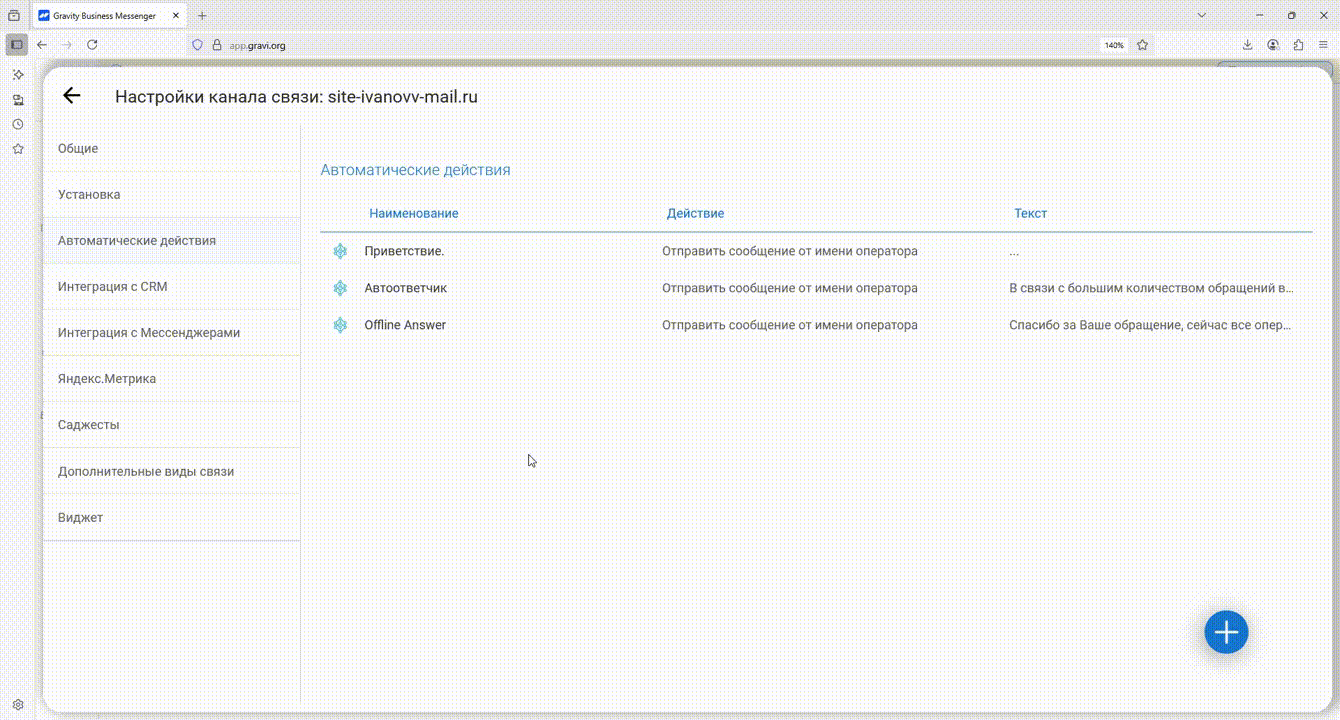Open the AI chatbot sparkle sidebar icon

(18, 75)
